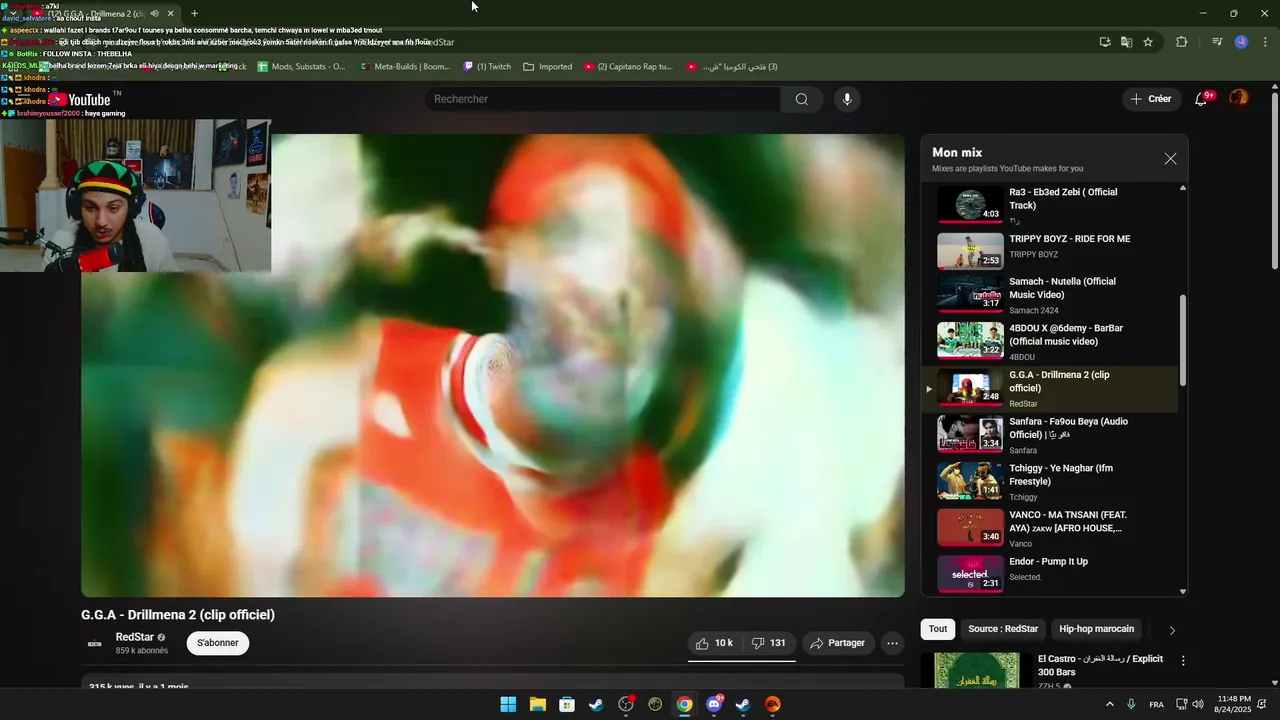The image size is (1280, 720).
Task: Click the playlist scroll-up arrow
Action: [x=1183, y=188]
